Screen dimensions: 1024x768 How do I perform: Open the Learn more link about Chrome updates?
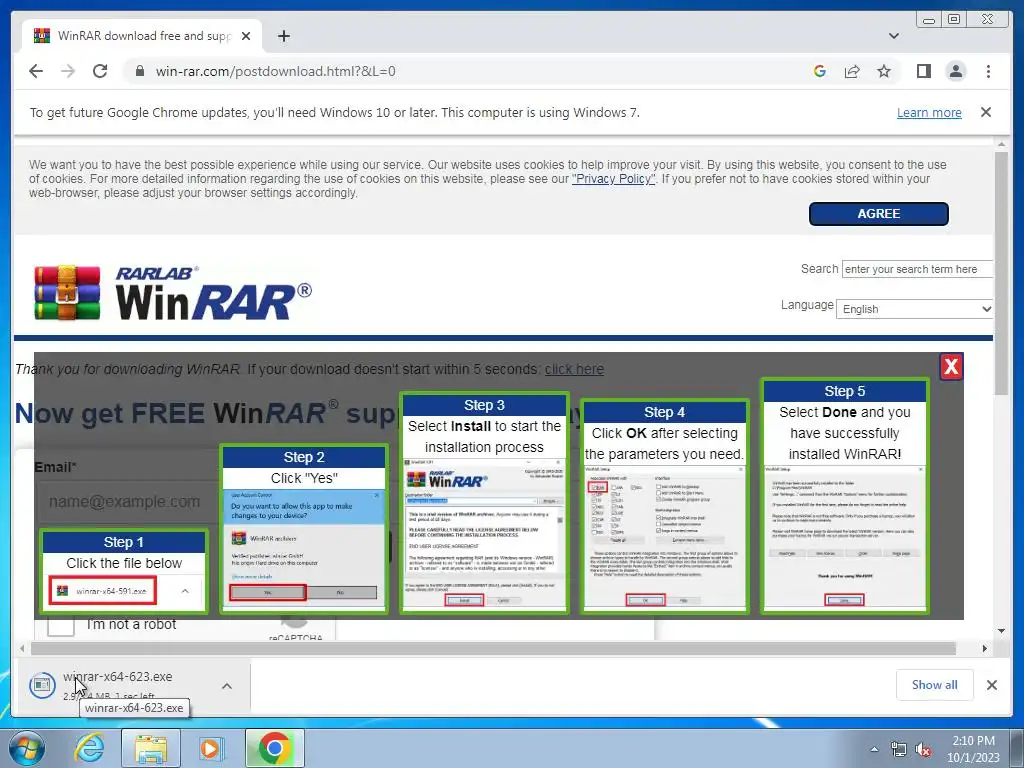929,112
